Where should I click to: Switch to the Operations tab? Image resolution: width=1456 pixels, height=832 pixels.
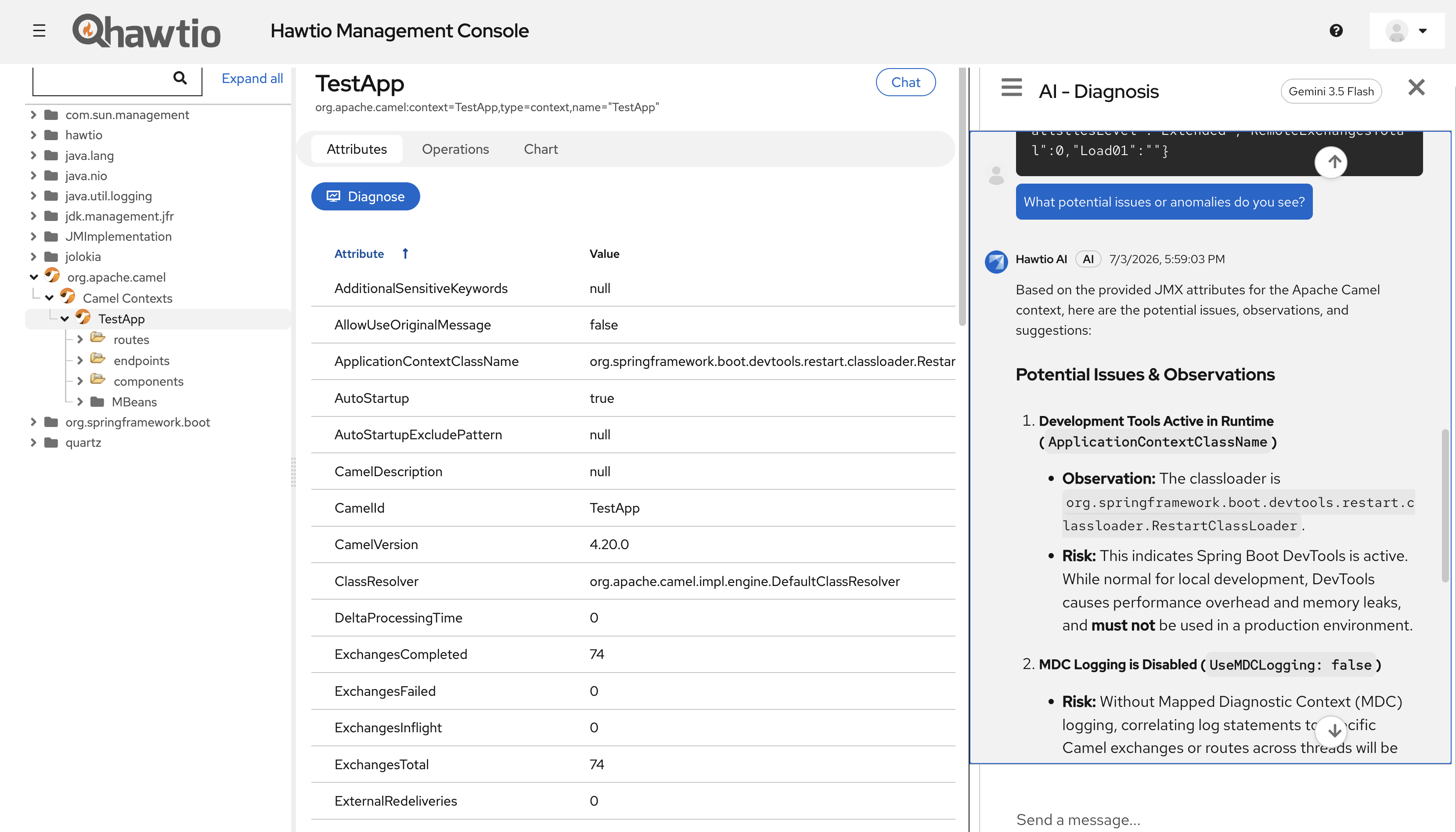pos(456,149)
